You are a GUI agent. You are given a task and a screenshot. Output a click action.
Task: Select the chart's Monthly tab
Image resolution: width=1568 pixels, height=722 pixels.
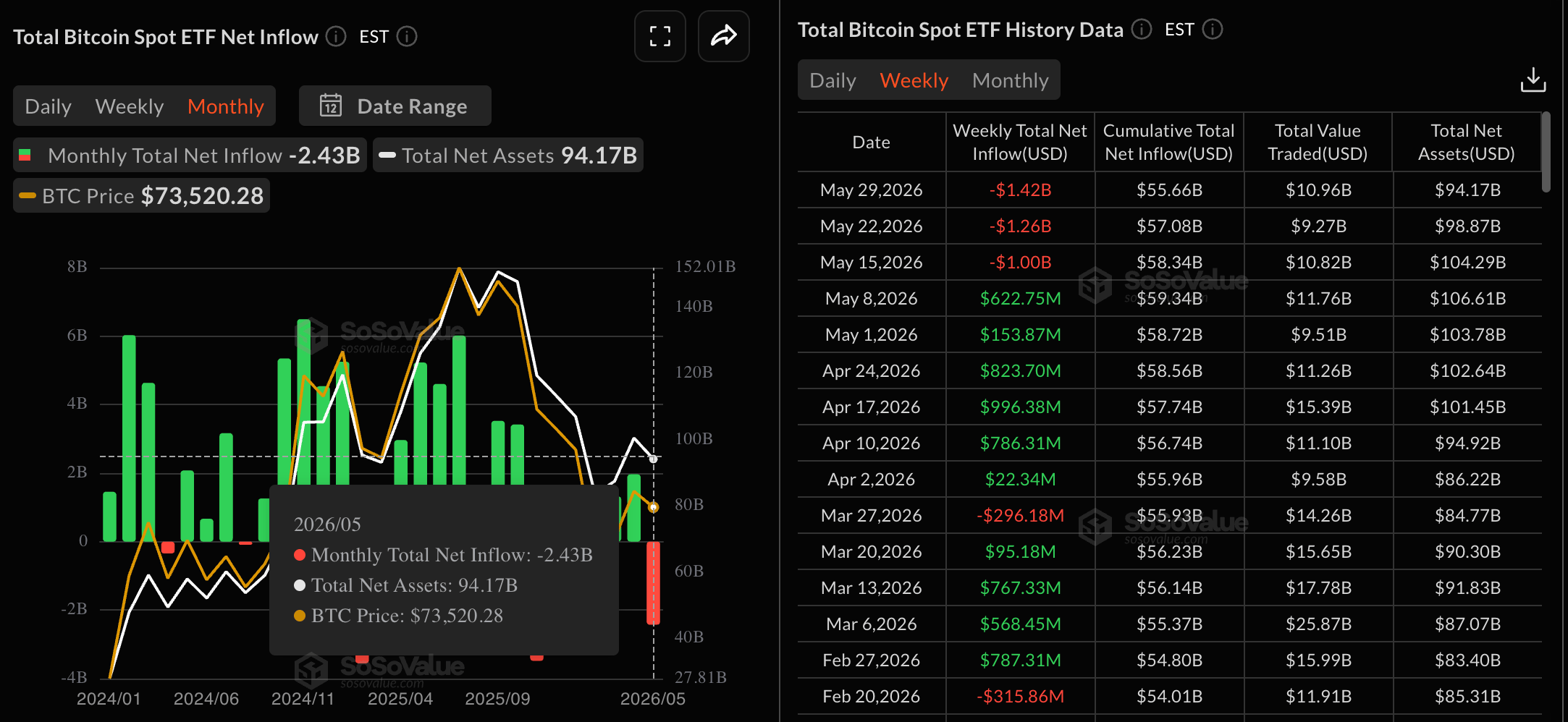[x=226, y=106]
